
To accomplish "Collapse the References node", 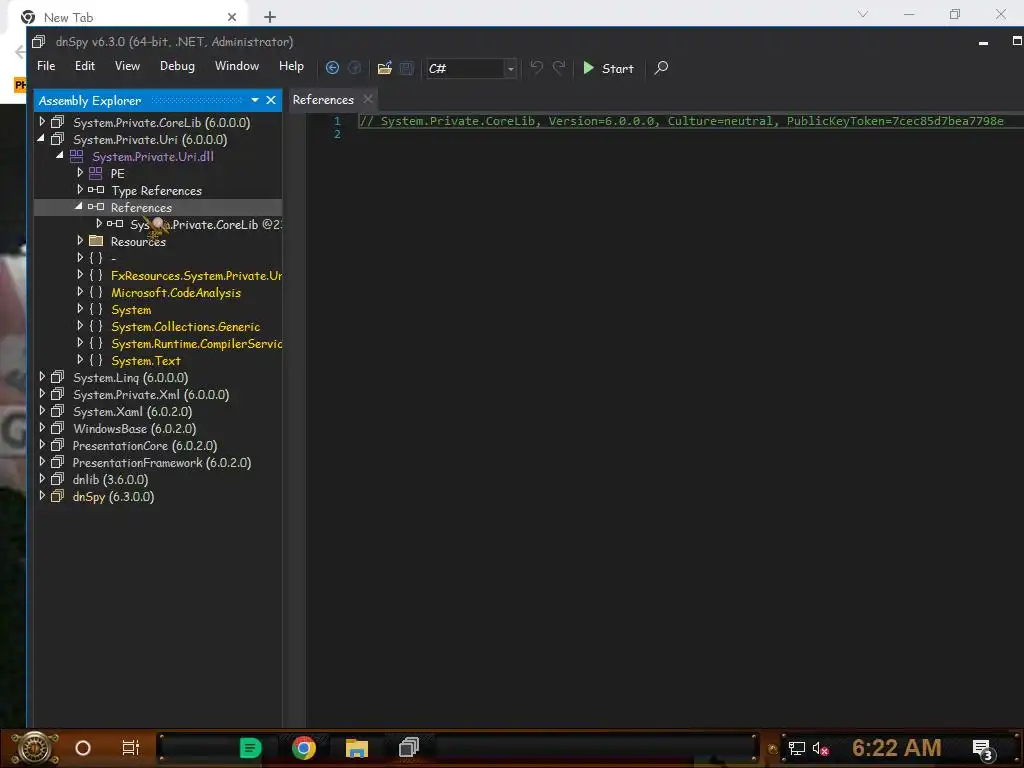I will tap(79, 206).
